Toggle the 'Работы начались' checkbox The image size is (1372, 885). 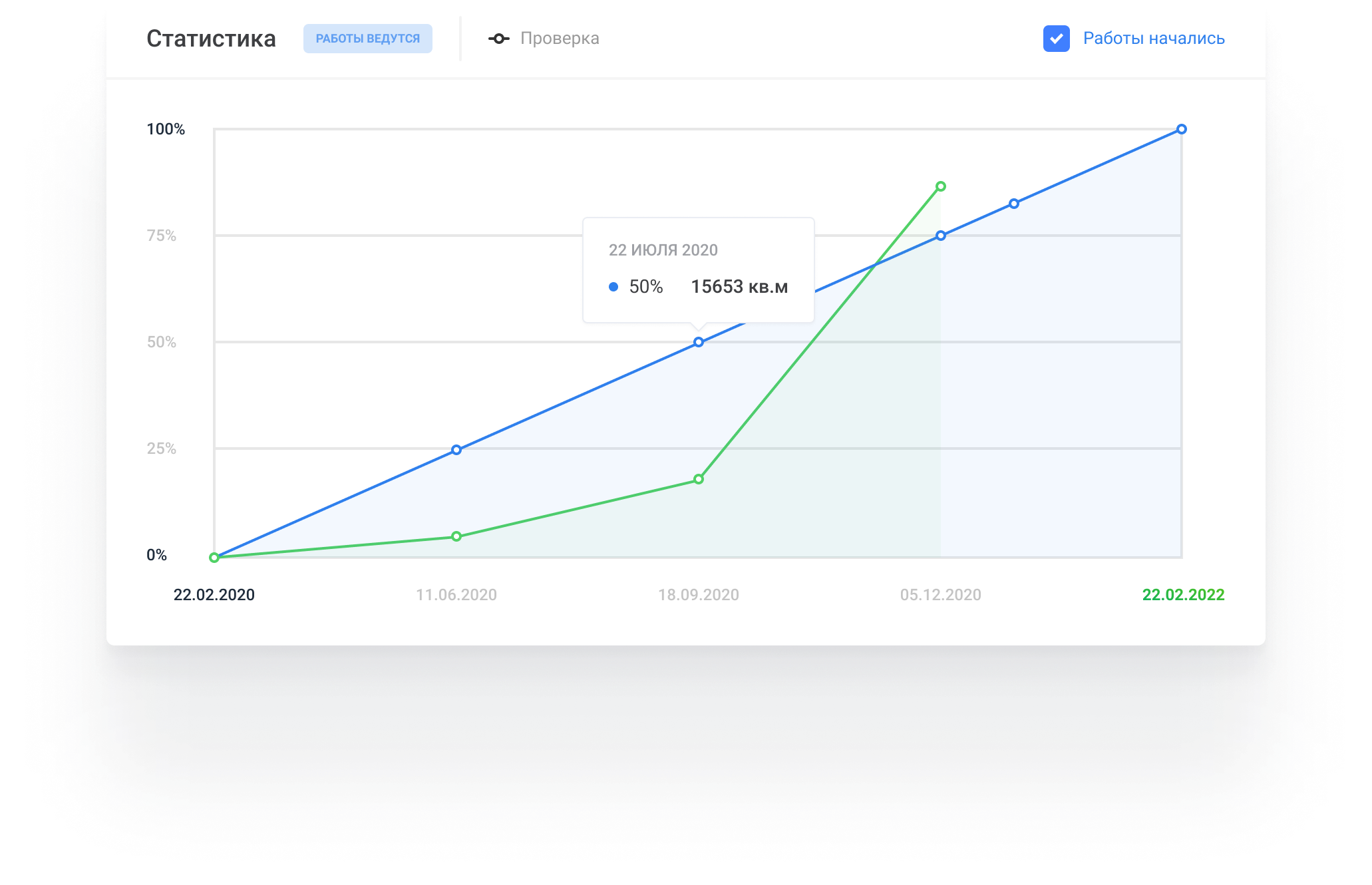coord(1056,39)
